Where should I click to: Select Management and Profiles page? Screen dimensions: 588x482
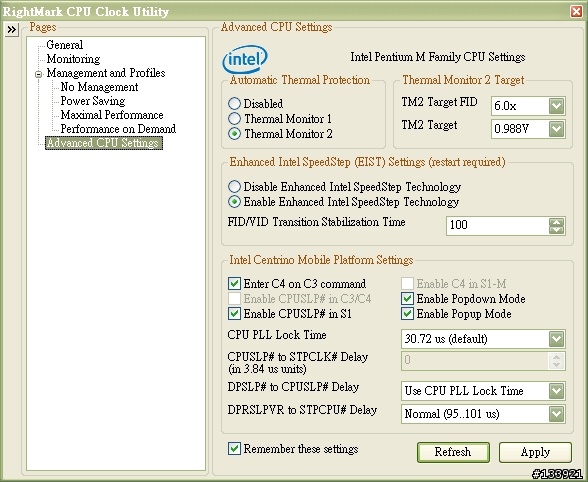(106, 73)
